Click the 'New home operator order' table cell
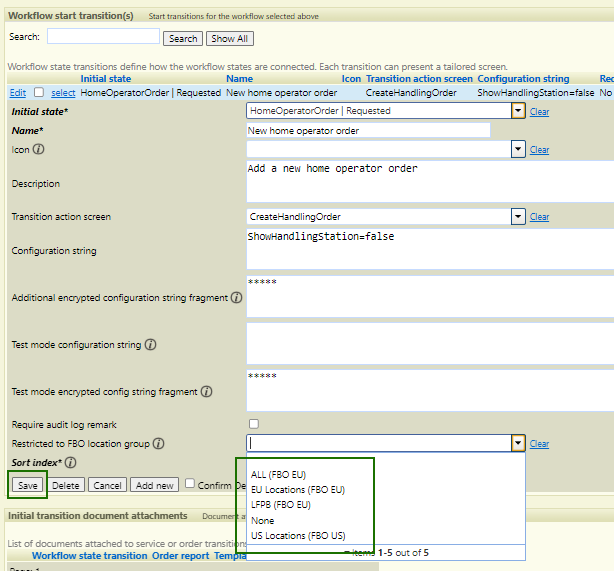Image resolution: width=614 pixels, height=571 pixels. (282, 93)
